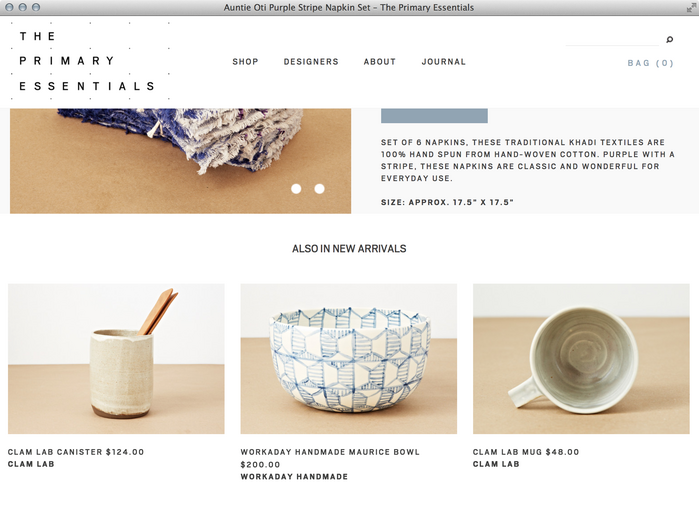
Task: Click into the search input field
Action: point(613,40)
